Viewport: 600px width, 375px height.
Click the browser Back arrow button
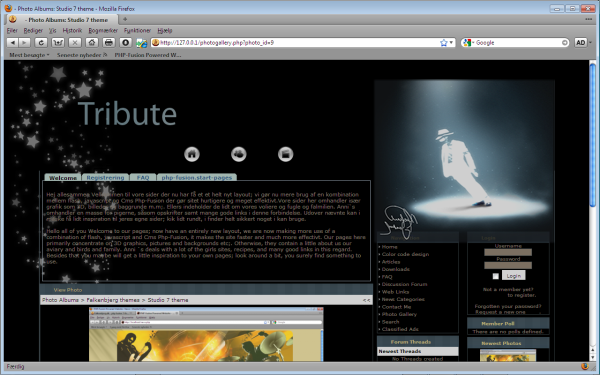point(13,43)
